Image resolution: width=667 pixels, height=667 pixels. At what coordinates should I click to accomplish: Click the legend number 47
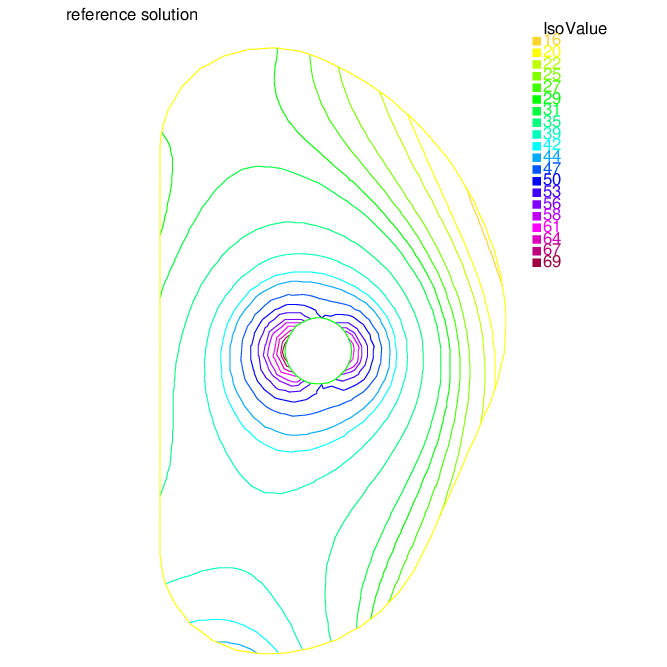coord(552,168)
